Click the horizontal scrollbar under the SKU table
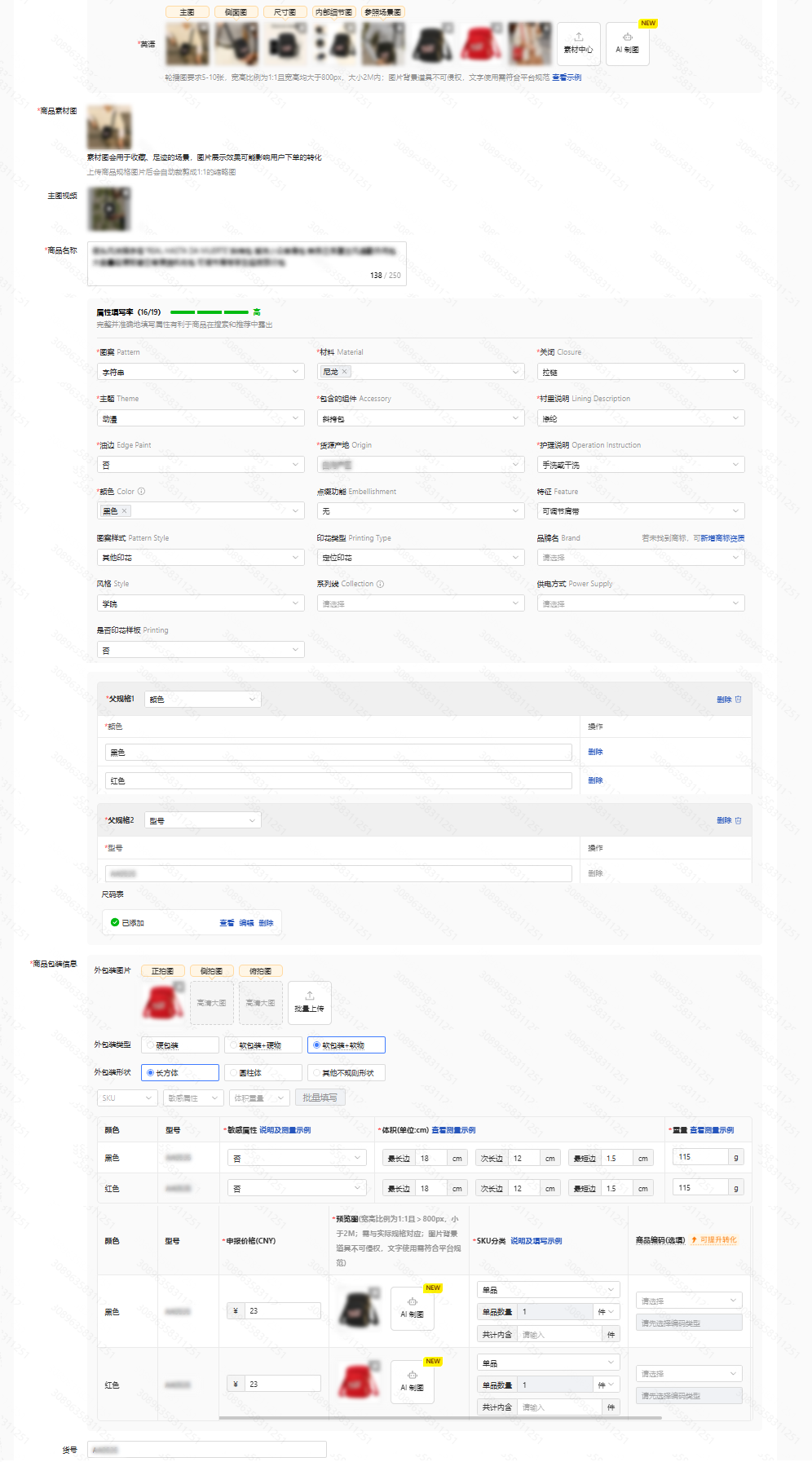Image resolution: width=812 pixels, height=1462 pixels. 440,1418
